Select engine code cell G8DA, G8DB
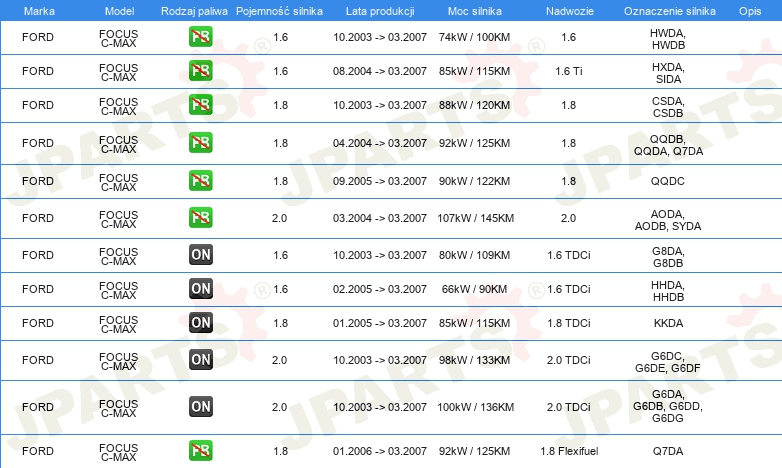The image size is (782, 468). [668, 257]
